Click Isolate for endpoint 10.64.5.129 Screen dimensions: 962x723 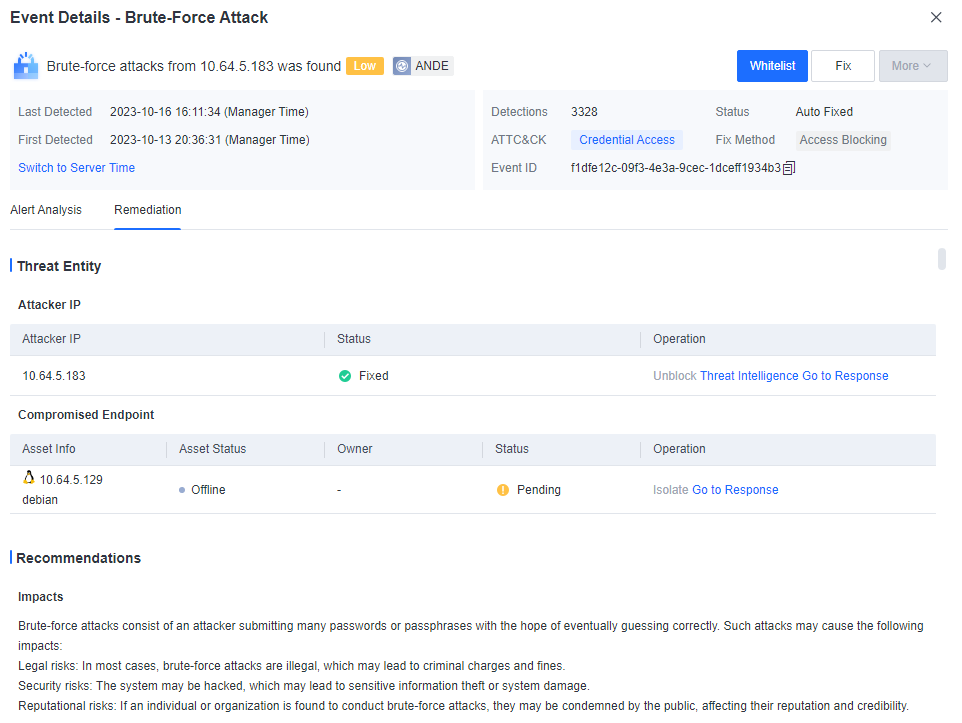(670, 490)
